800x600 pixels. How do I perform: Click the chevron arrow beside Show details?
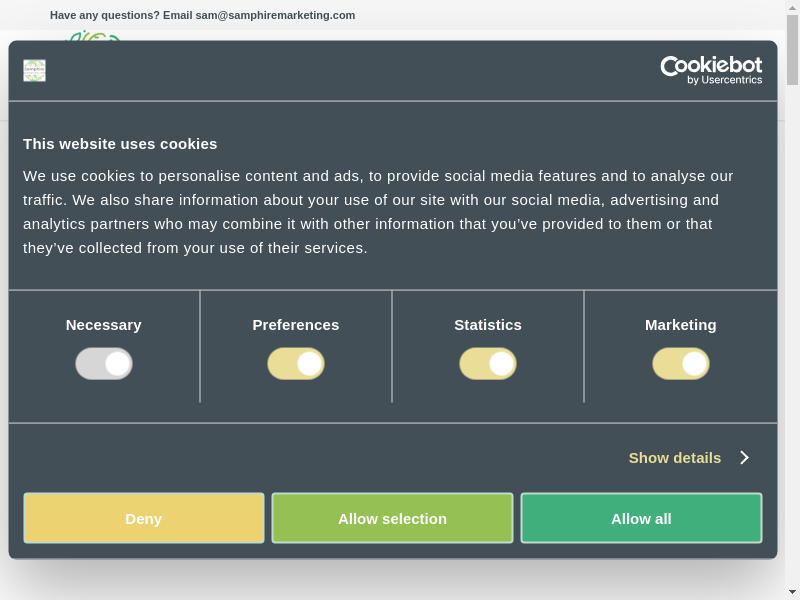pos(744,457)
